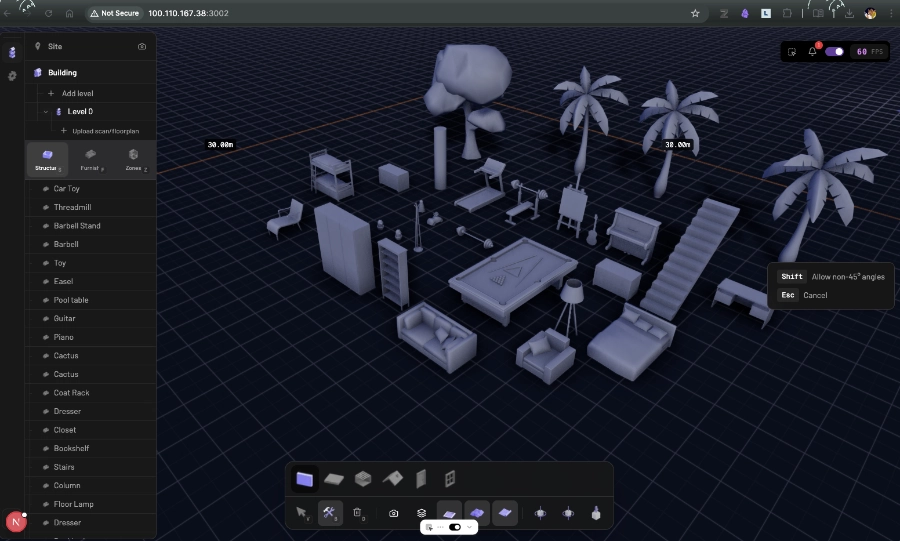The height and width of the screenshot is (541, 900).
Task: Select the Easel item
Action: click(x=91, y=282)
